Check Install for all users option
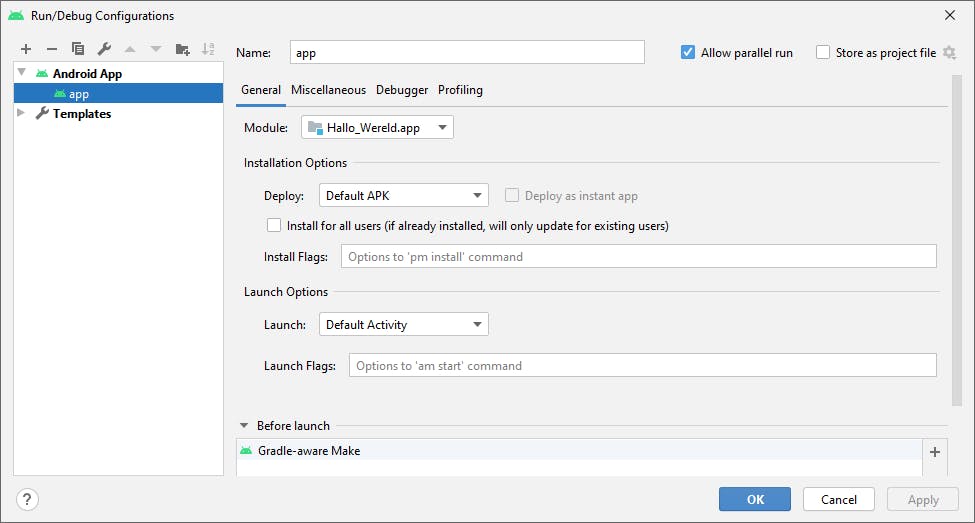The height and width of the screenshot is (523, 975). [x=274, y=226]
